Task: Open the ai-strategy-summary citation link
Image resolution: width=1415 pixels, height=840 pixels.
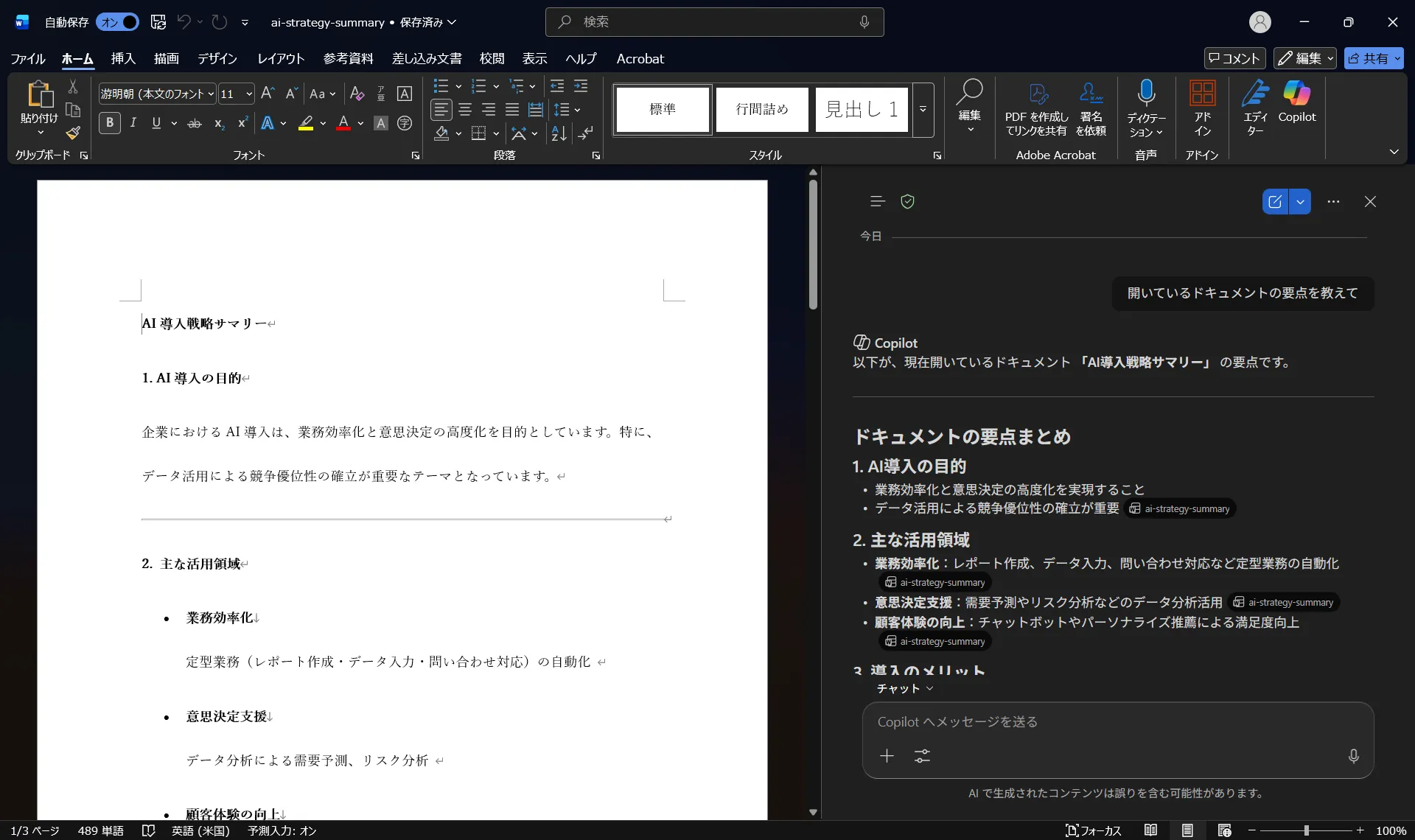Action: pyautogui.click(x=1179, y=508)
